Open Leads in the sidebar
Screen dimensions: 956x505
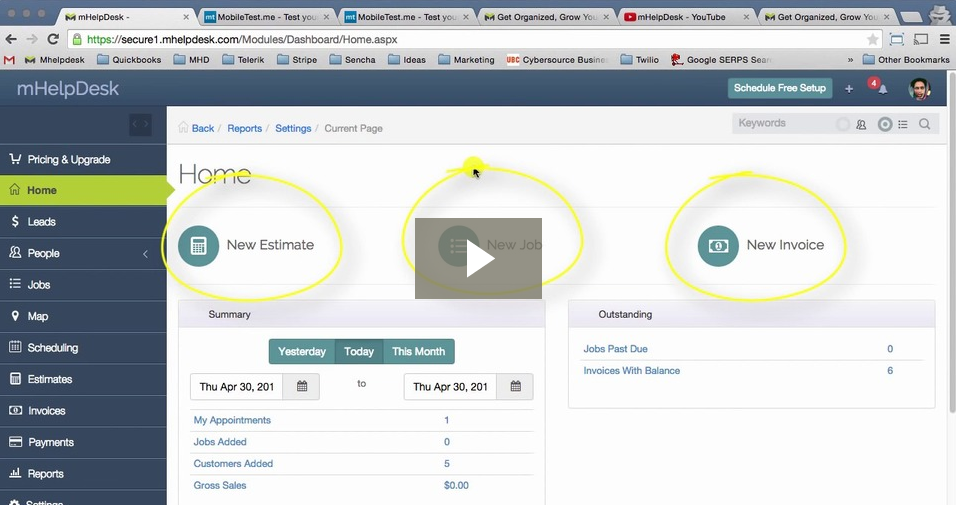83,222
